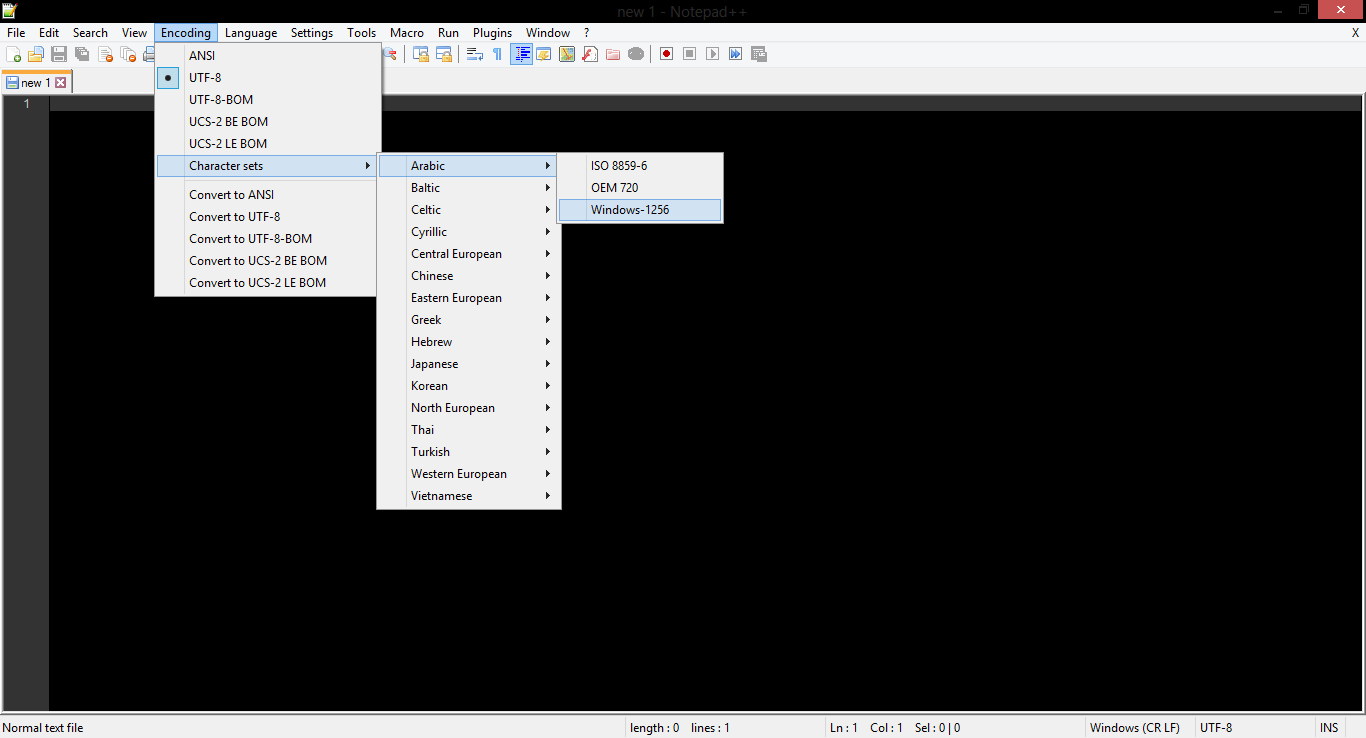Choose OEM 720 encoding
This screenshot has height=738, width=1366.
click(x=640, y=188)
